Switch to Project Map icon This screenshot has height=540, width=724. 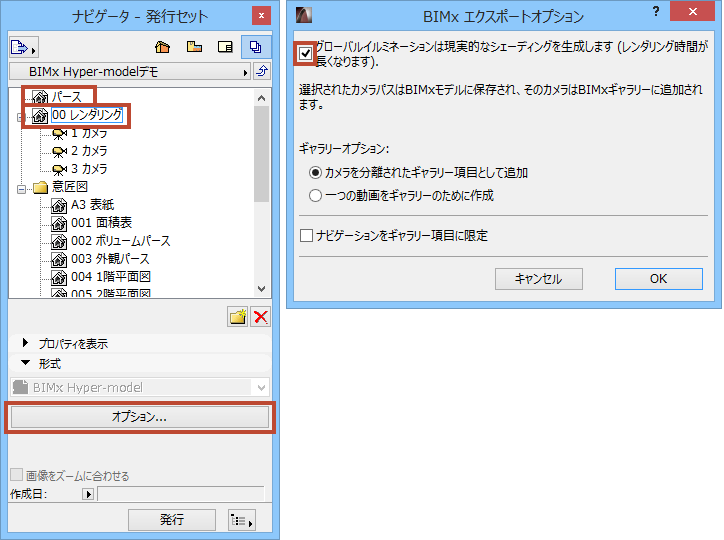coord(163,47)
